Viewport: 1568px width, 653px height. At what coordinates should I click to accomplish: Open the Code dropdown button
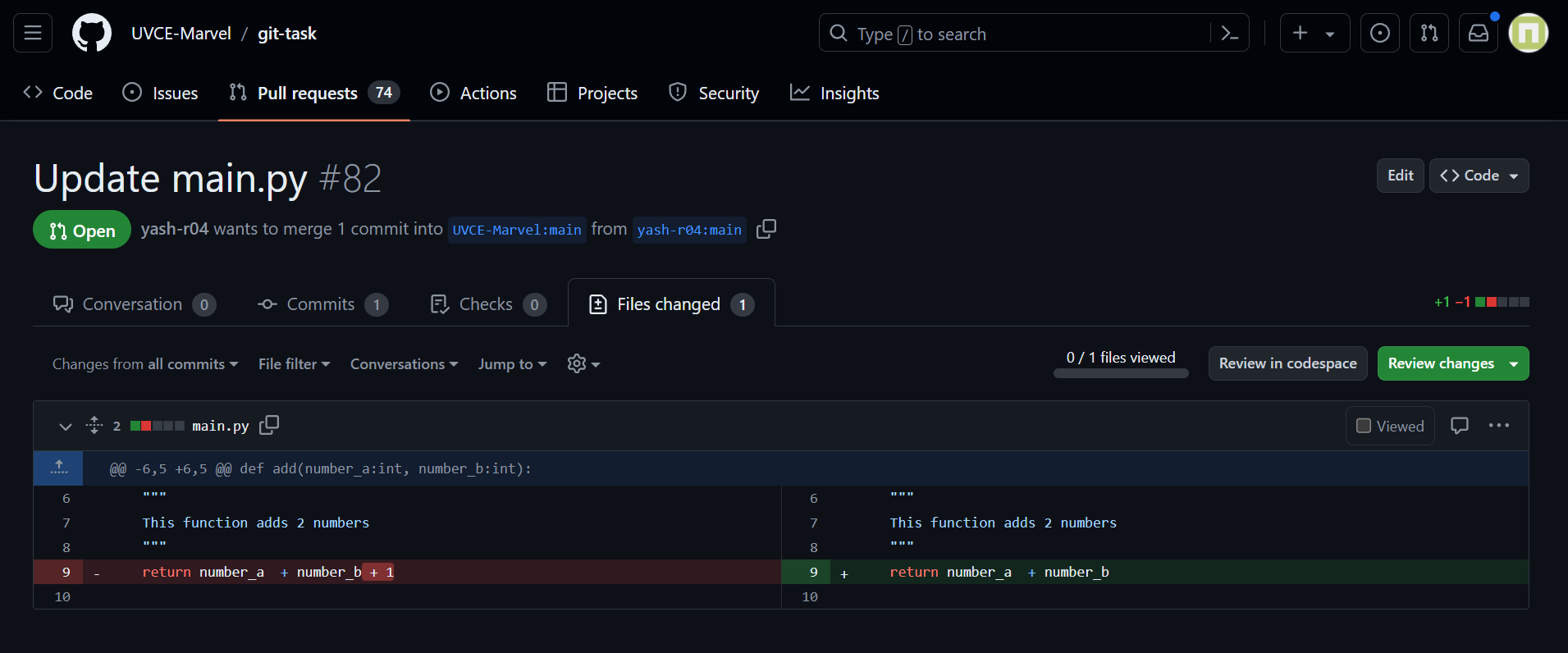pos(1479,176)
